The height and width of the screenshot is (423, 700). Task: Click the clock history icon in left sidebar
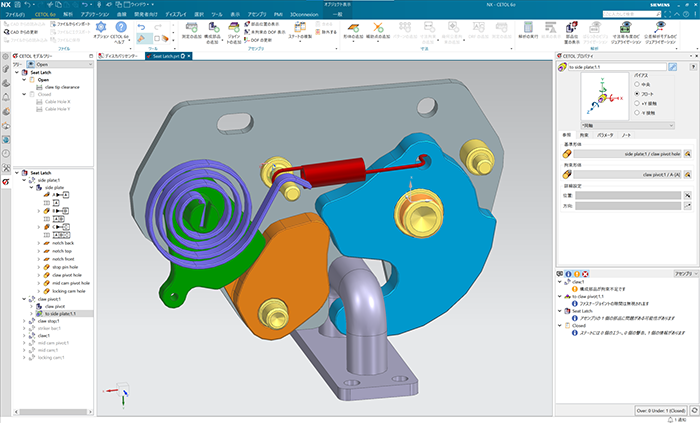pyautogui.click(x=6, y=153)
